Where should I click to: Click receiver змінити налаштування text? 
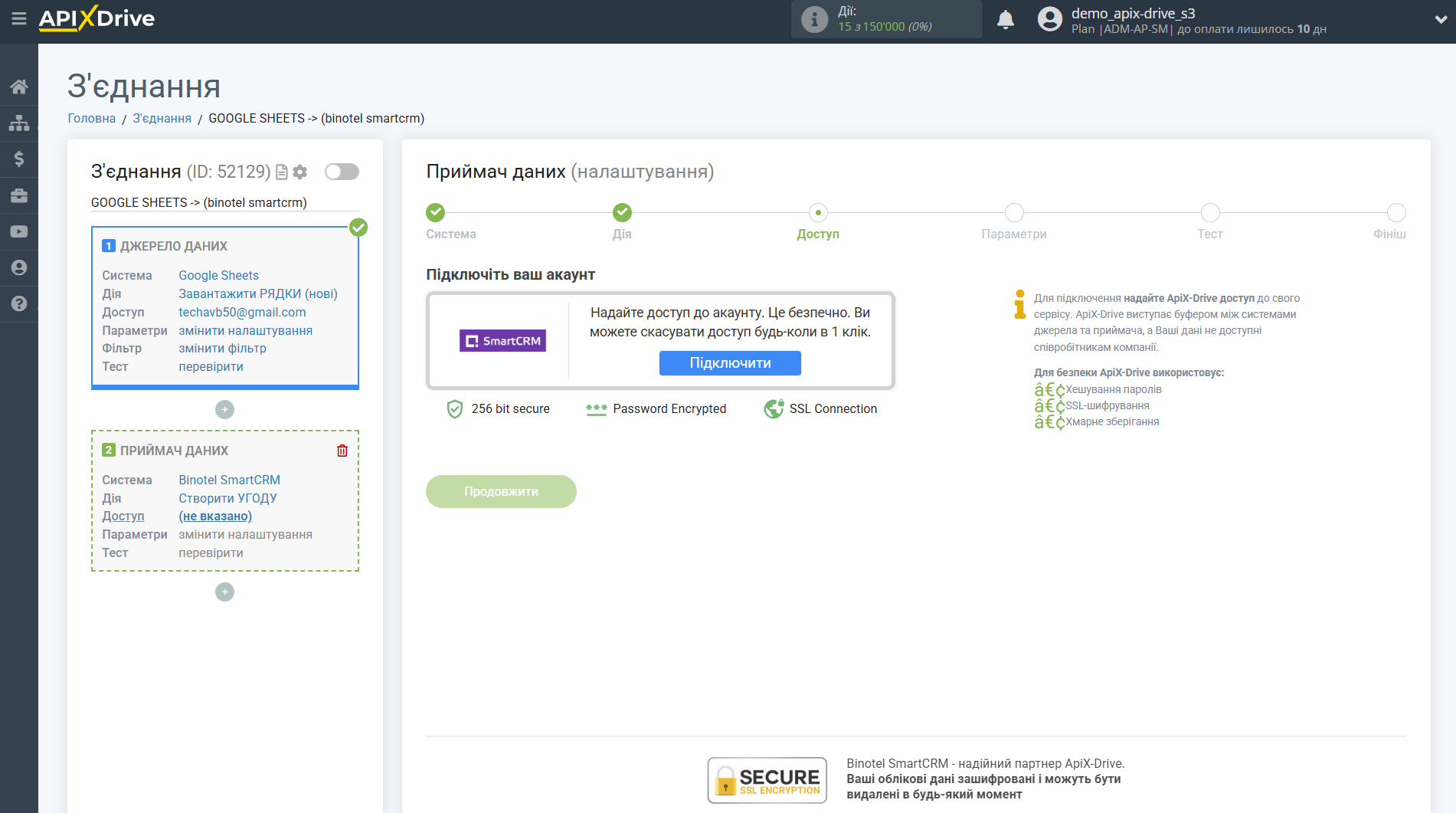coord(245,534)
